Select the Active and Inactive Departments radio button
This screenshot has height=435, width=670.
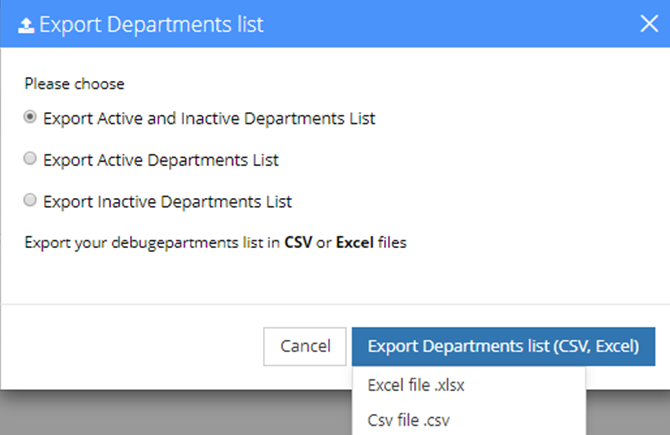click(31, 117)
